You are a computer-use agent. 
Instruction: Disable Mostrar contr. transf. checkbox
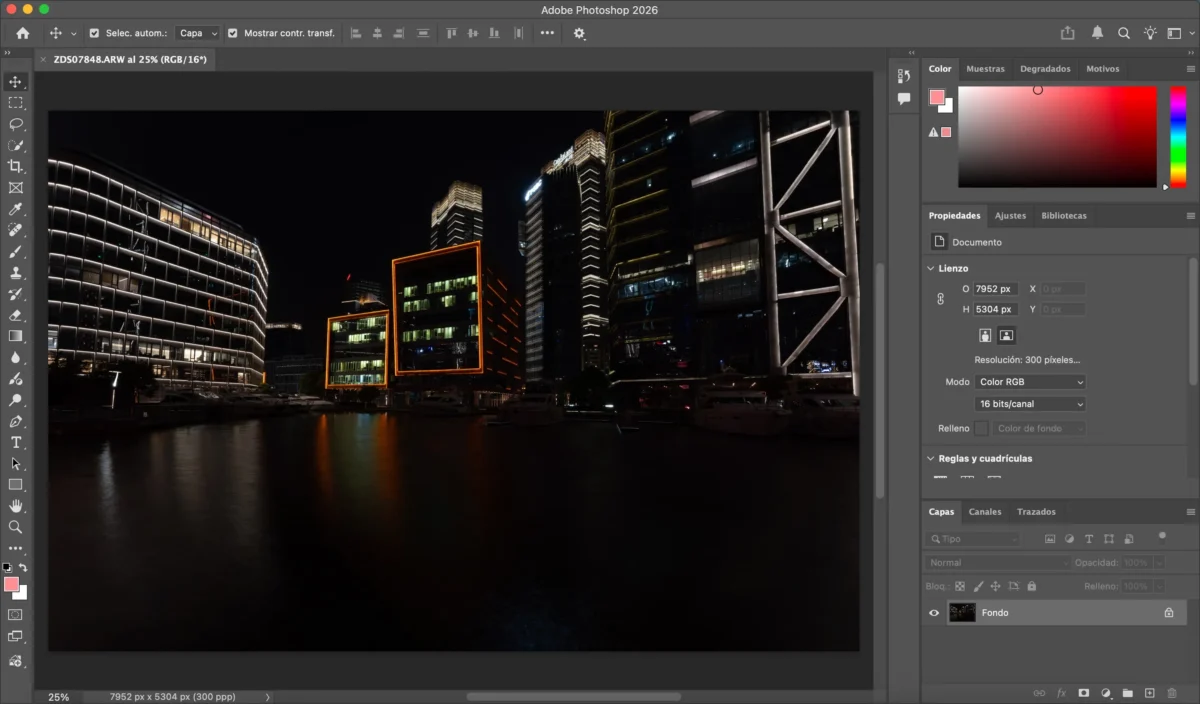coord(233,33)
